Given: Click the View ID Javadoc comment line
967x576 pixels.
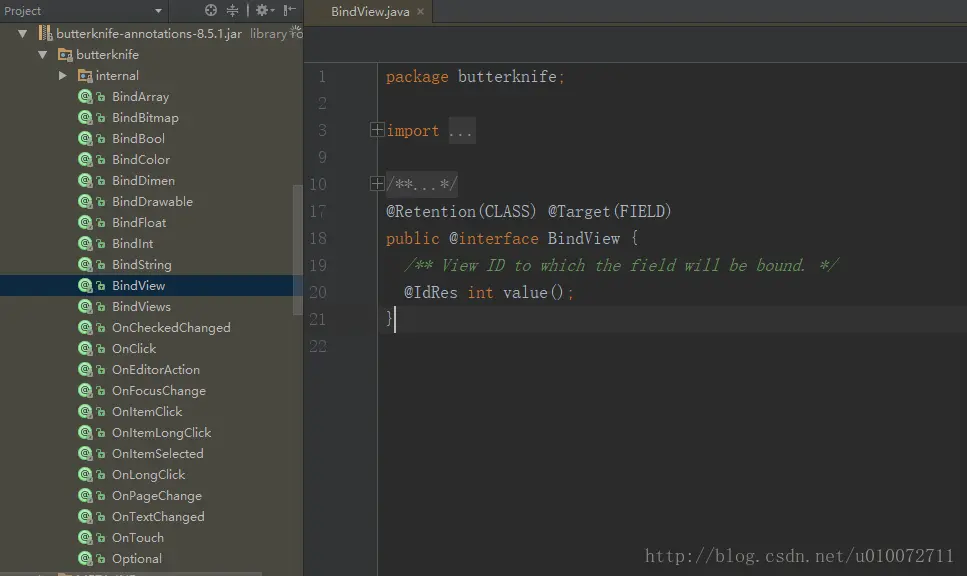Looking at the screenshot, I should click(620, 265).
